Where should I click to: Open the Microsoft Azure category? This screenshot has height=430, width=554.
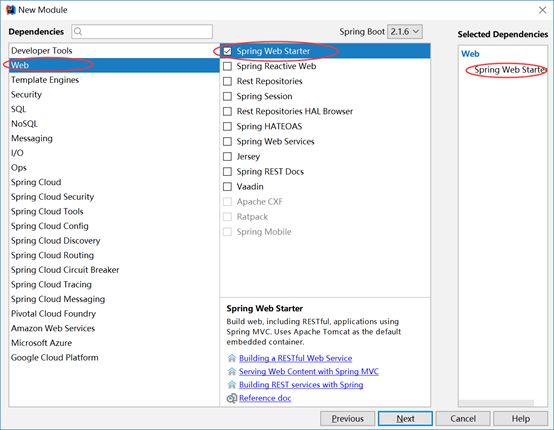point(114,343)
